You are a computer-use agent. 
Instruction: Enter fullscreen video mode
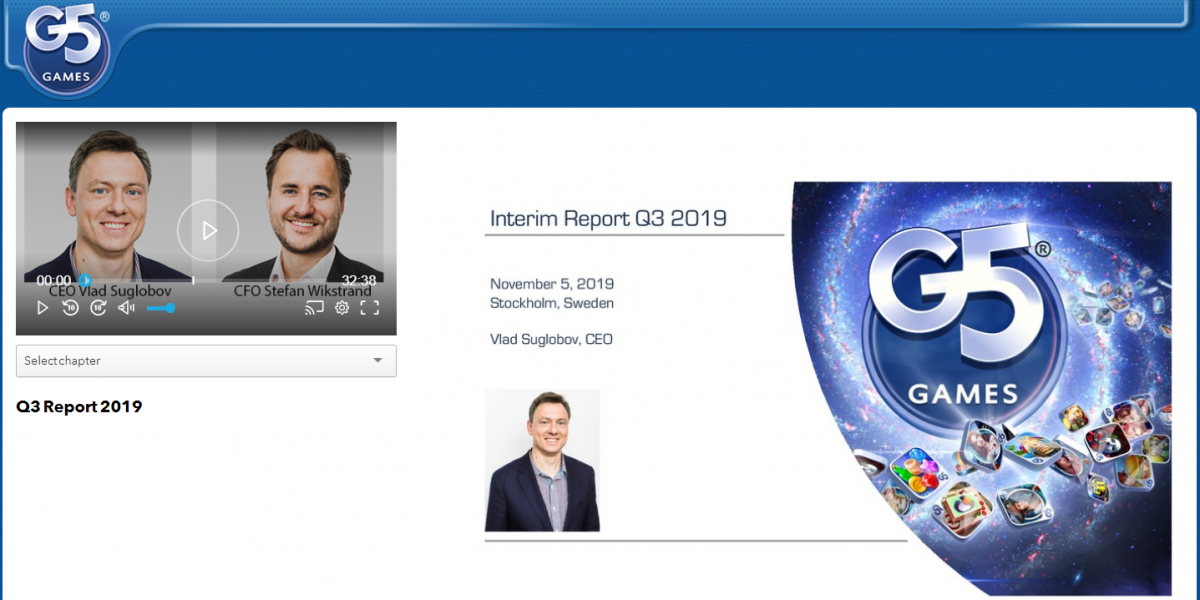click(x=369, y=308)
